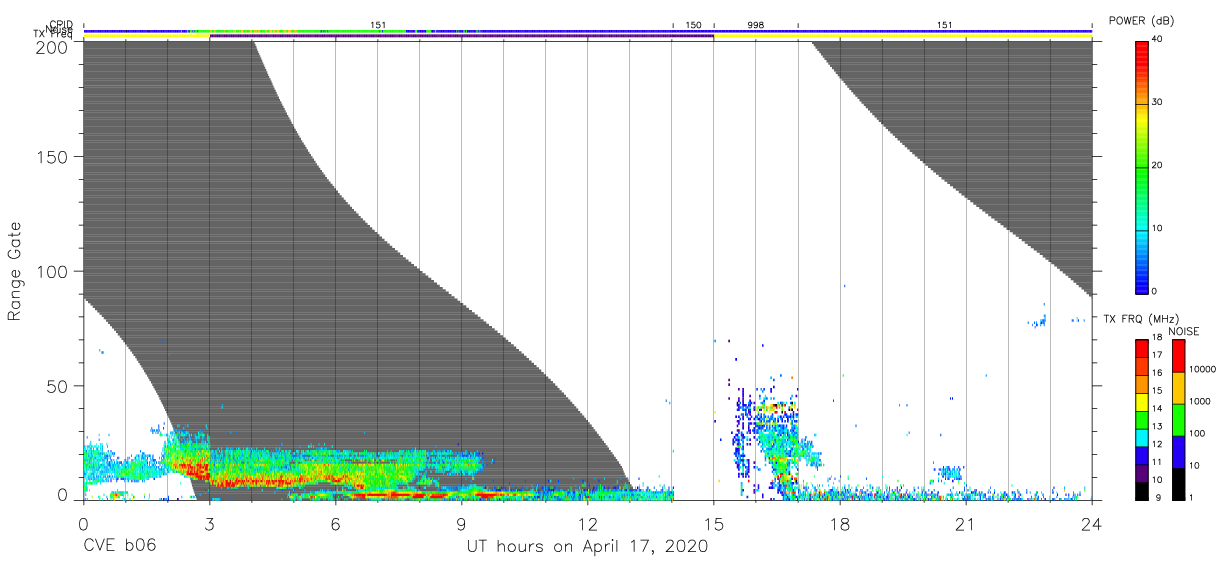This screenshot has height=567, width=1228.
Task: Click the 11 label on TX FRQ legend
Action: (x=1158, y=463)
